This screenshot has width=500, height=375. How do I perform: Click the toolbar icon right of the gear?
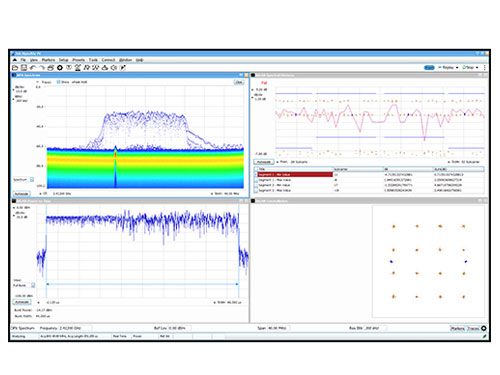pyautogui.click(x=69, y=68)
